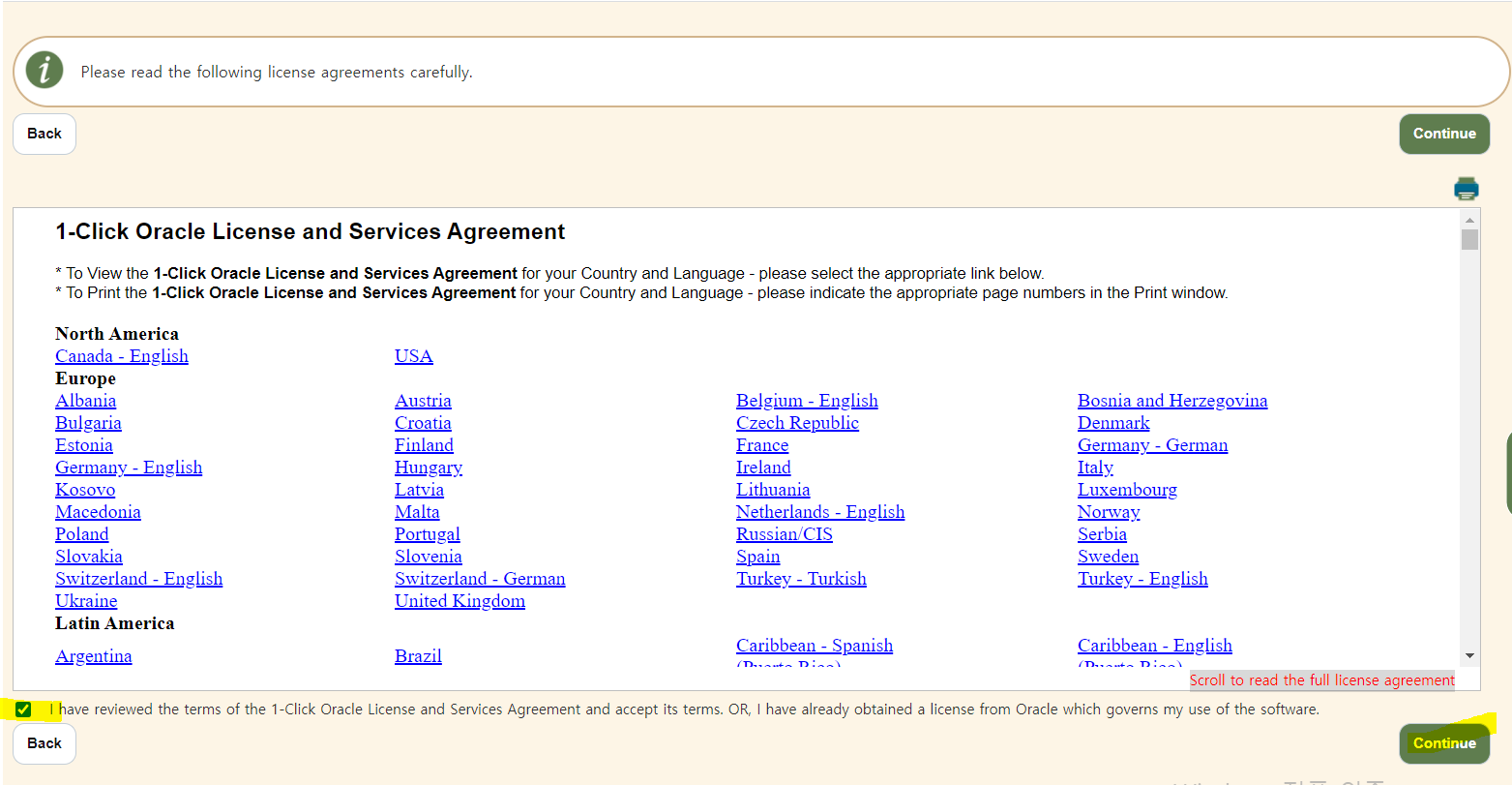
Task: Click the license scrollbar down arrow
Action: point(1469,655)
